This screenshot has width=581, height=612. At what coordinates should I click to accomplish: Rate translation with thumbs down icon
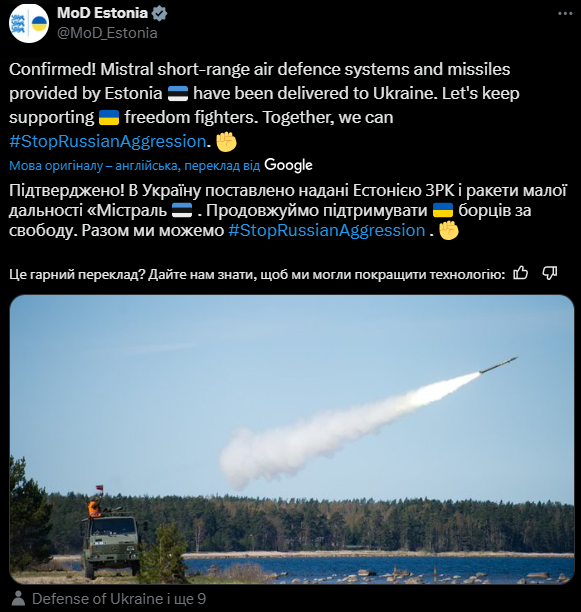coord(550,274)
